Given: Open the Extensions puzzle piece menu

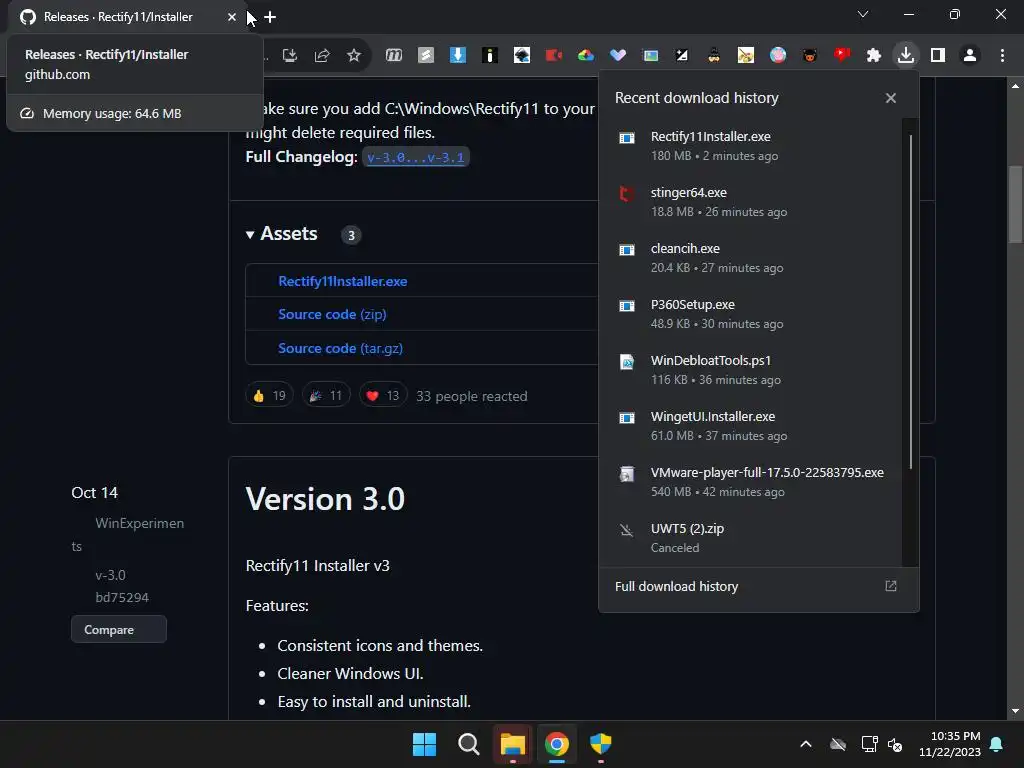Looking at the screenshot, I should coord(874,56).
